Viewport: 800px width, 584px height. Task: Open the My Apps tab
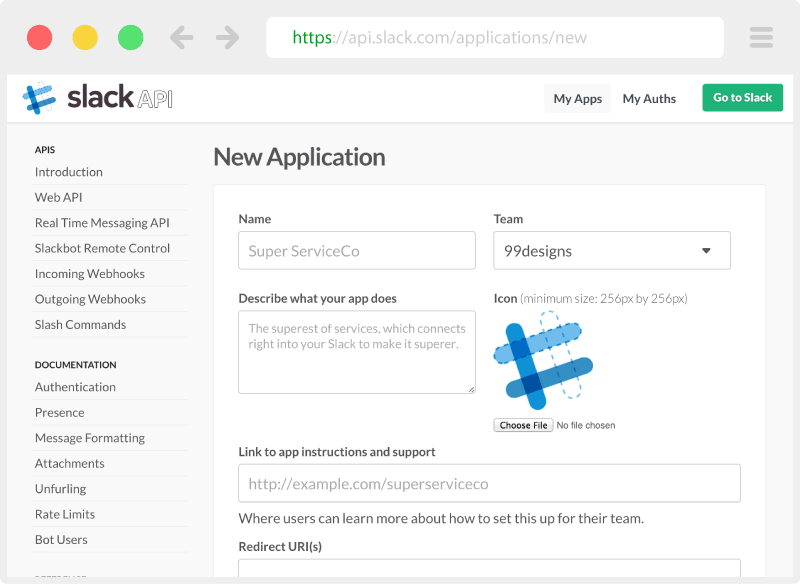click(578, 98)
